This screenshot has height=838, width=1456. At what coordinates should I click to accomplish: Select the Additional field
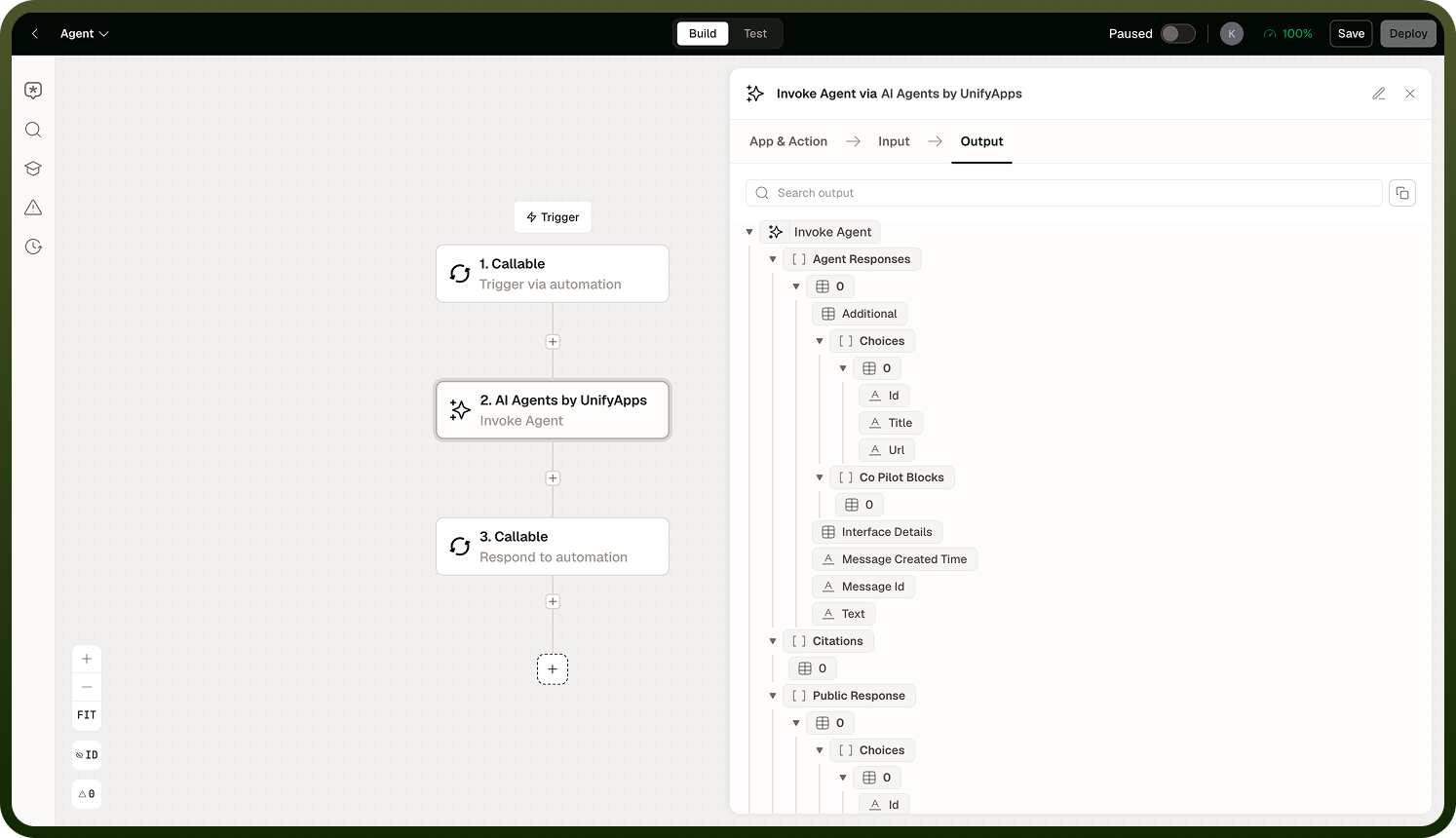coord(860,314)
